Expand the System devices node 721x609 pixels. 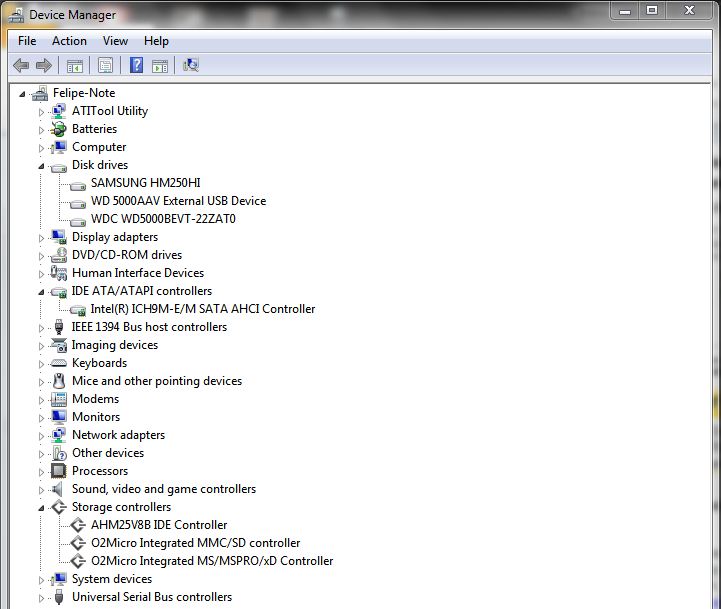(x=41, y=580)
